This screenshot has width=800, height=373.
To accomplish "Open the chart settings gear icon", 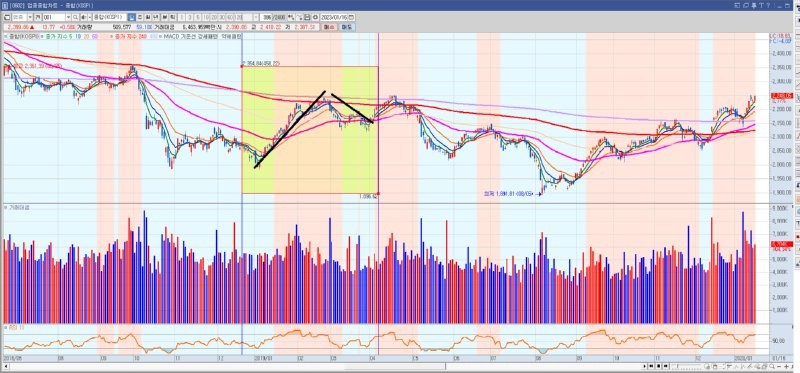I will [315, 17].
